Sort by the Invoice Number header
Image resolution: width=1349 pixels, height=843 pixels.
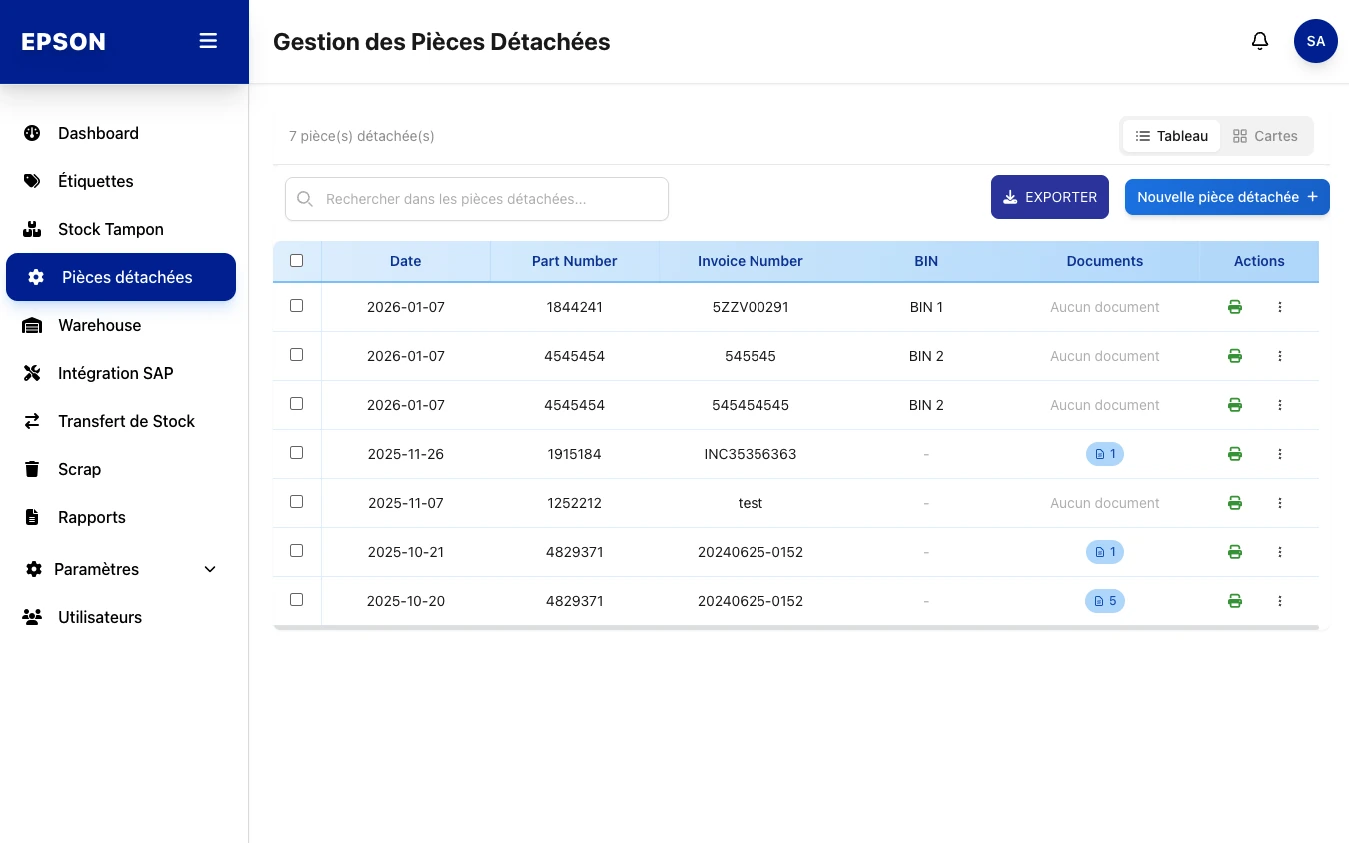click(x=750, y=261)
